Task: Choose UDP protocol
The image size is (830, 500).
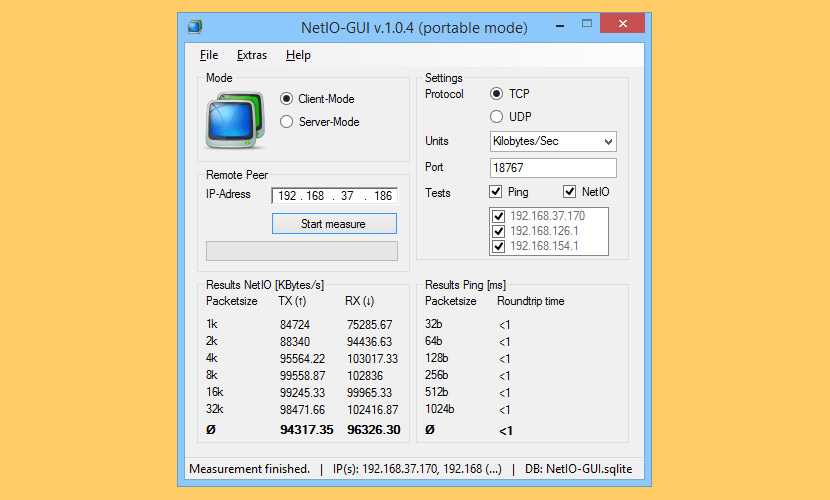Action: pos(496,116)
